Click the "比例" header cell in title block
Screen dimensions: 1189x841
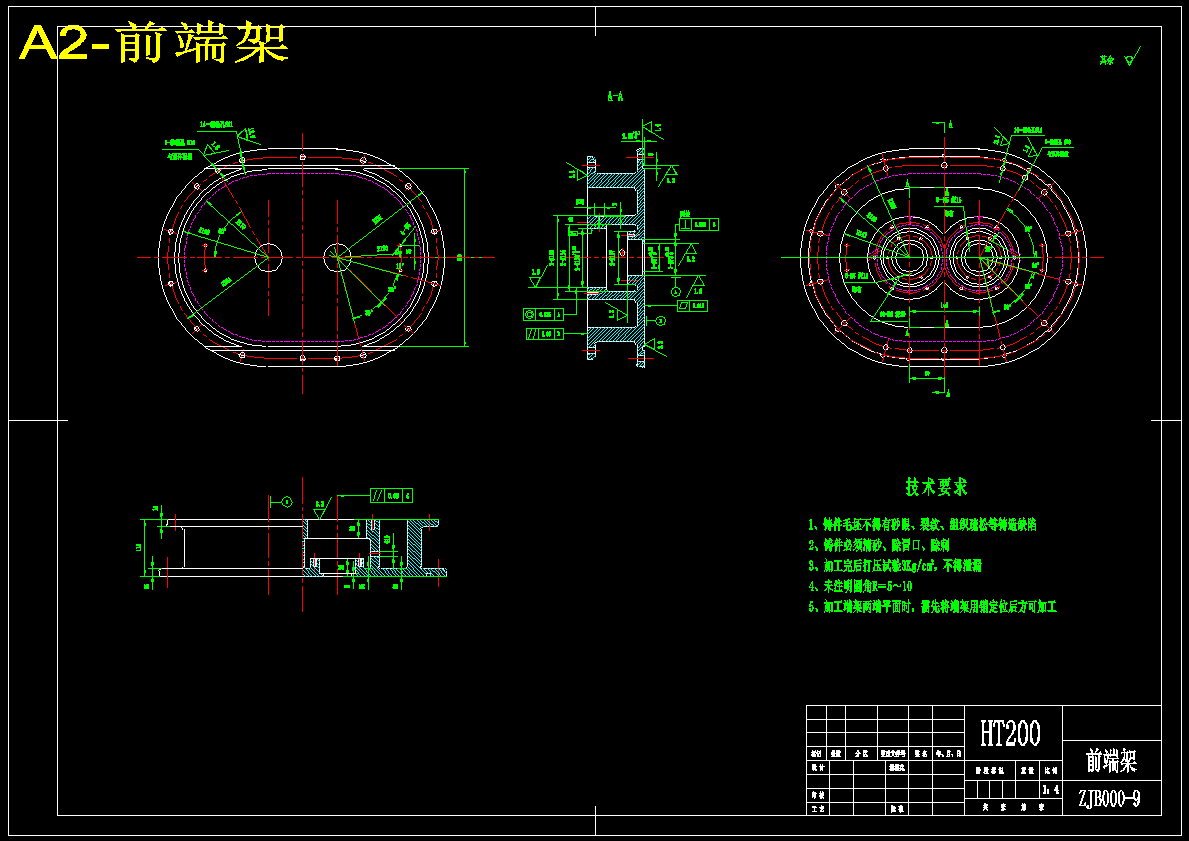(1050, 770)
